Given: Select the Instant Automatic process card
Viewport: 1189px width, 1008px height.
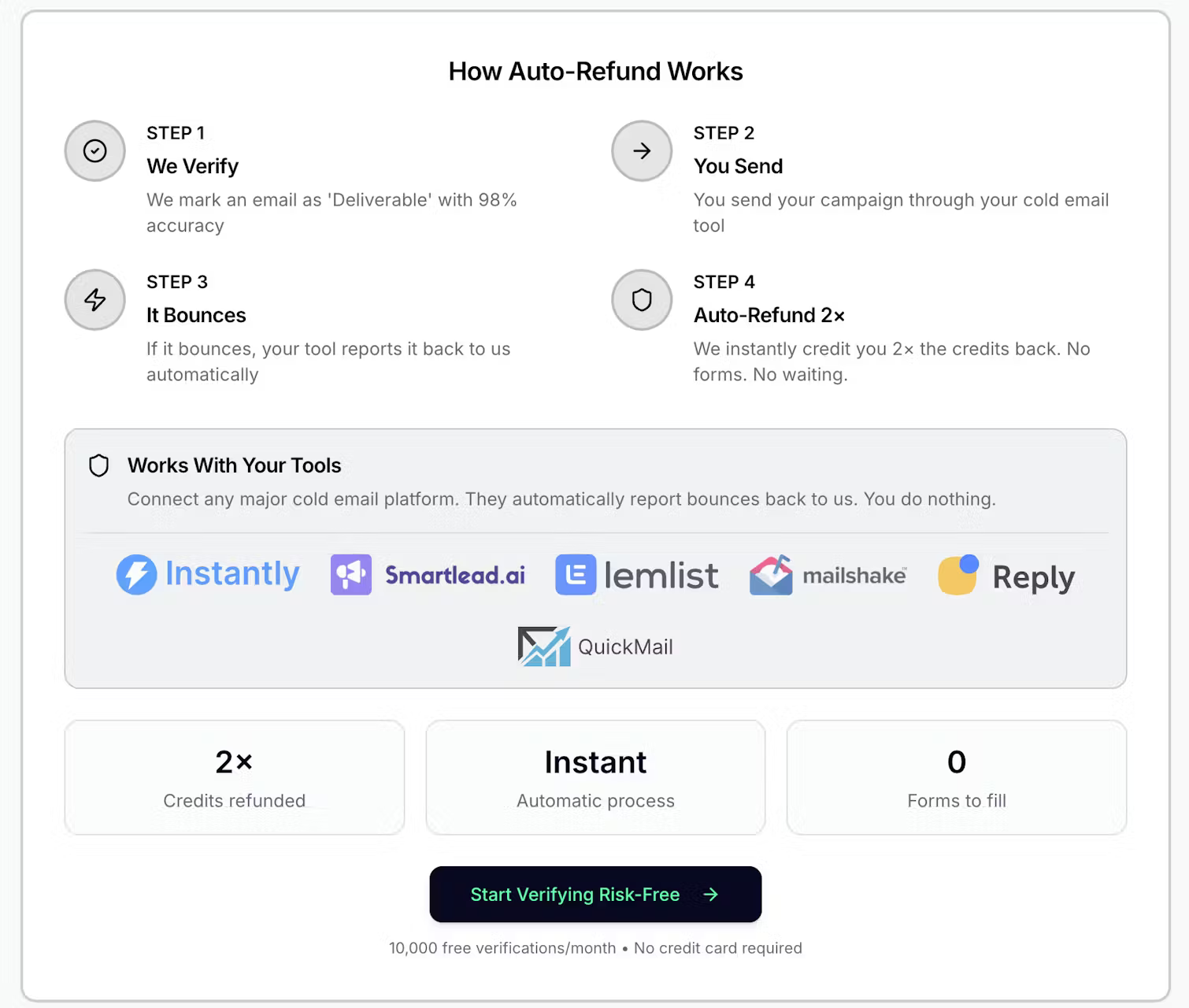Looking at the screenshot, I should (594, 777).
